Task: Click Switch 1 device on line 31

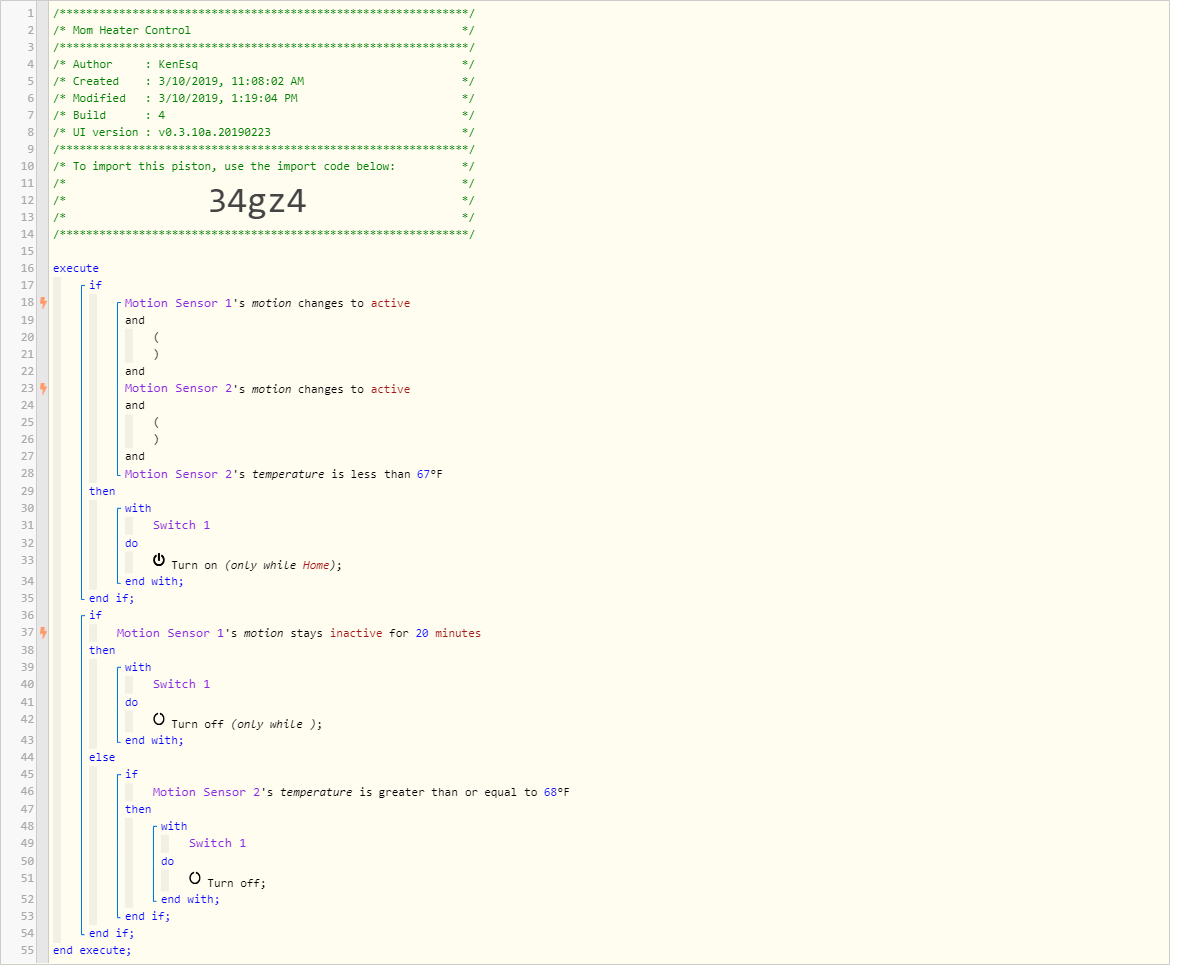Action: (182, 525)
